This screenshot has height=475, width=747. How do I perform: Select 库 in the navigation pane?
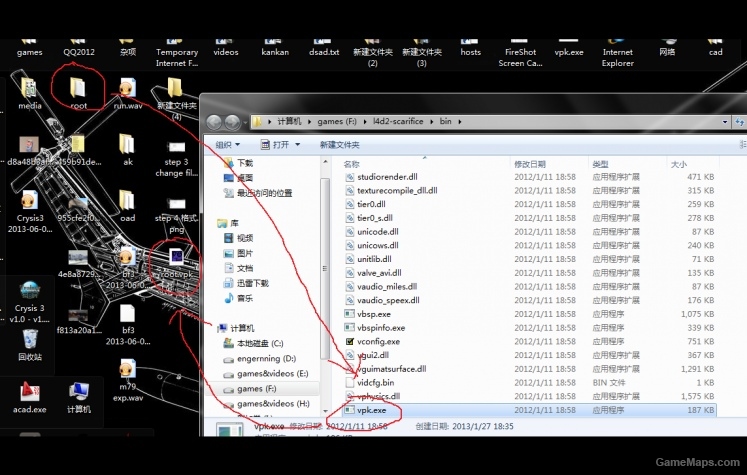[x=228, y=223]
